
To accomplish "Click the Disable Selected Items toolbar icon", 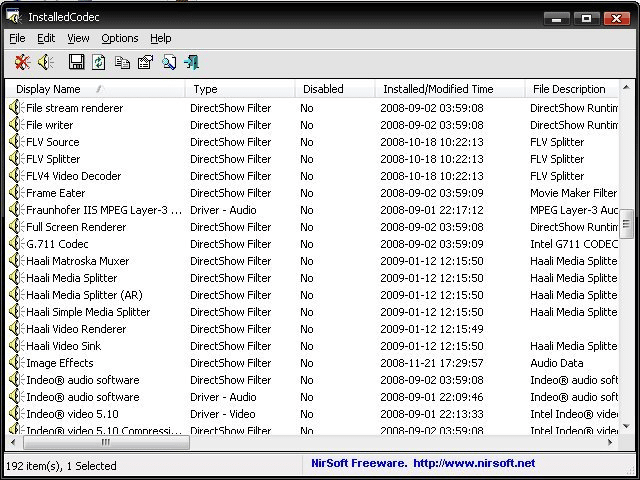I will point(22,62).
